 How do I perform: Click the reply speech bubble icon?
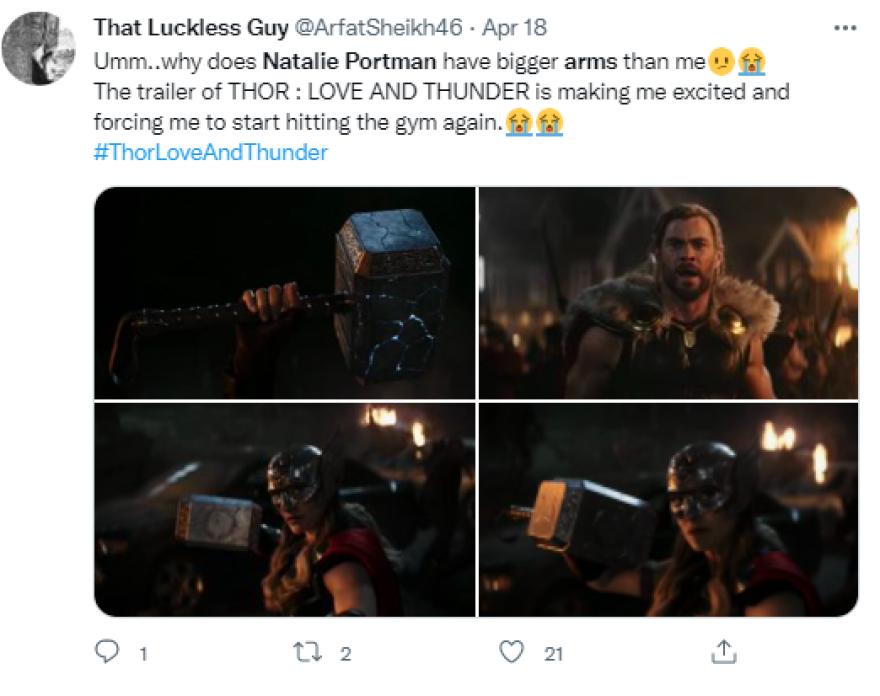click(x=106, y=653)
